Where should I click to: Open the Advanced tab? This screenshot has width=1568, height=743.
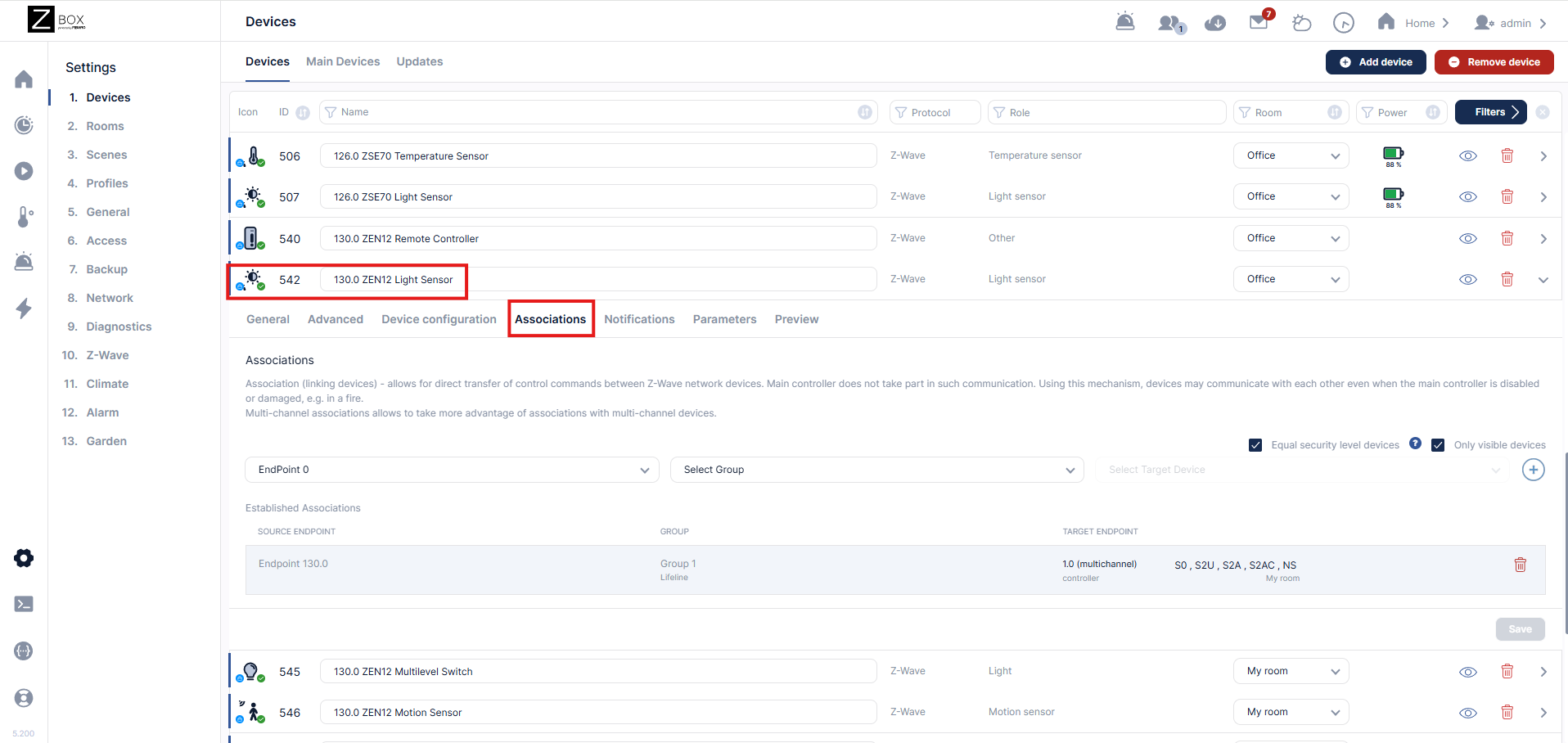[336, 319]
